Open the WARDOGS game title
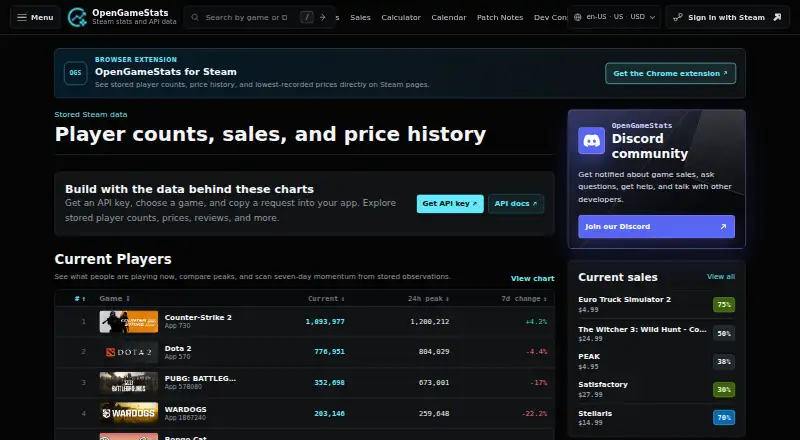Screen dimensions: 800x440 click(x=185, y=409)
